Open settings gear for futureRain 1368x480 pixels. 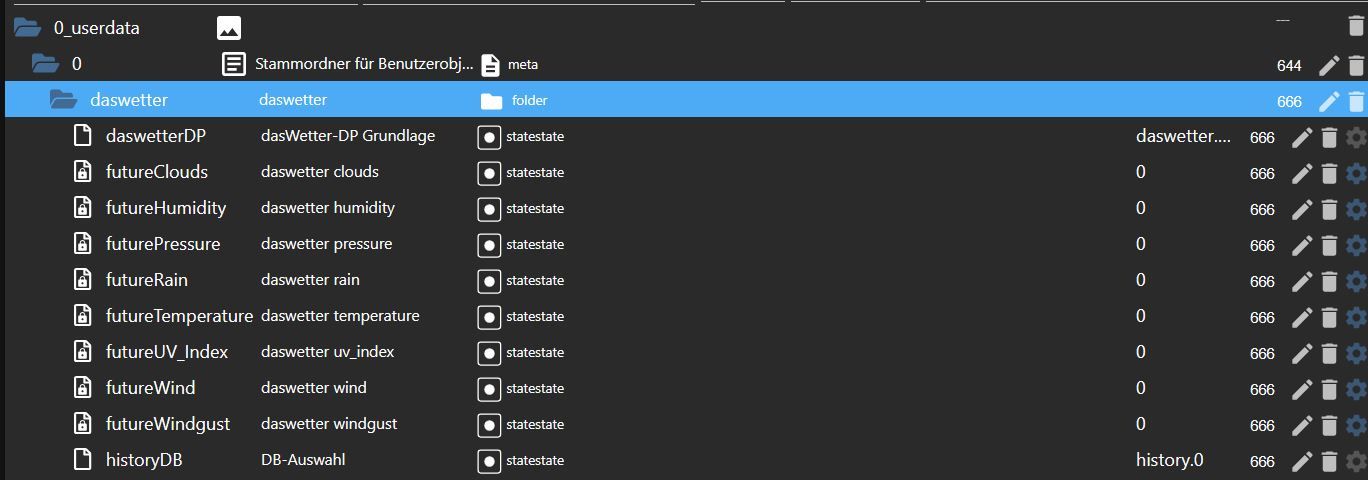tap(1356, 281)
